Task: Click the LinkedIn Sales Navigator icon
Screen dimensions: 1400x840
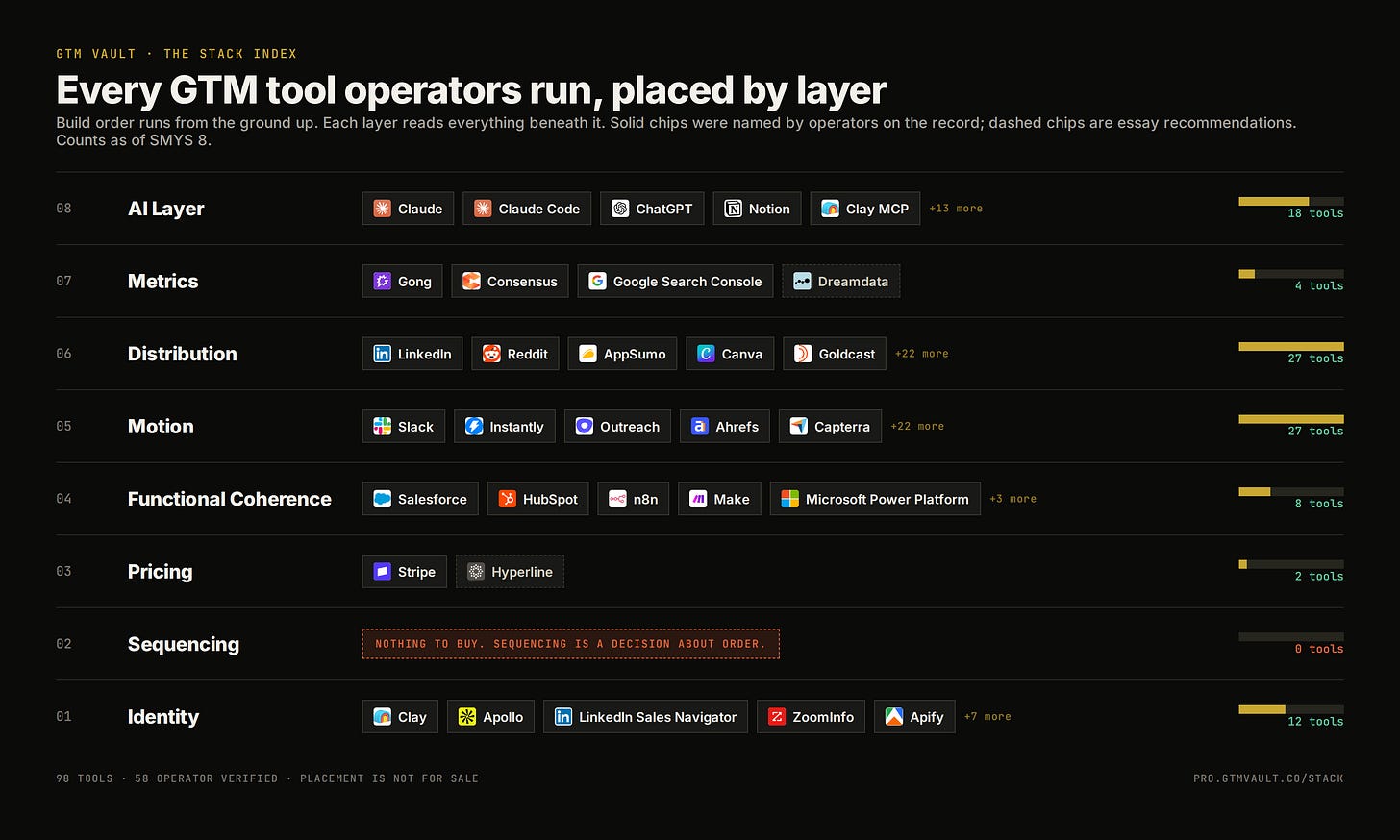Action: pos(563,716)
